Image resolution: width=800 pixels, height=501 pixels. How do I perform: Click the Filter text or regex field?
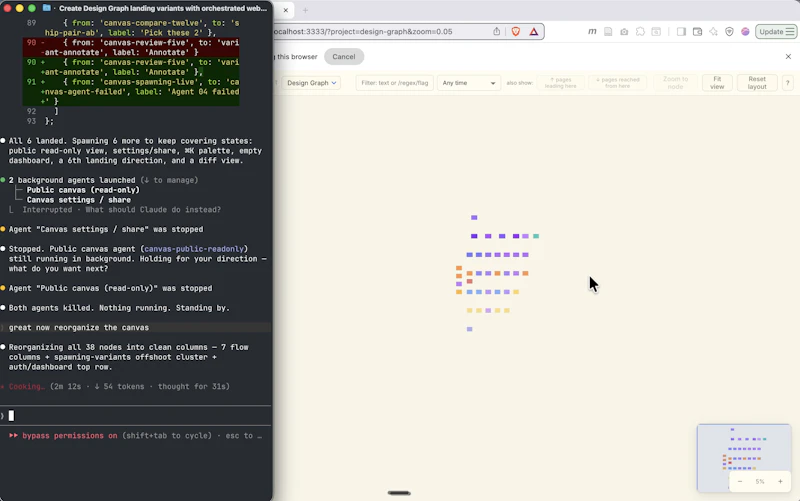[395, 83]
